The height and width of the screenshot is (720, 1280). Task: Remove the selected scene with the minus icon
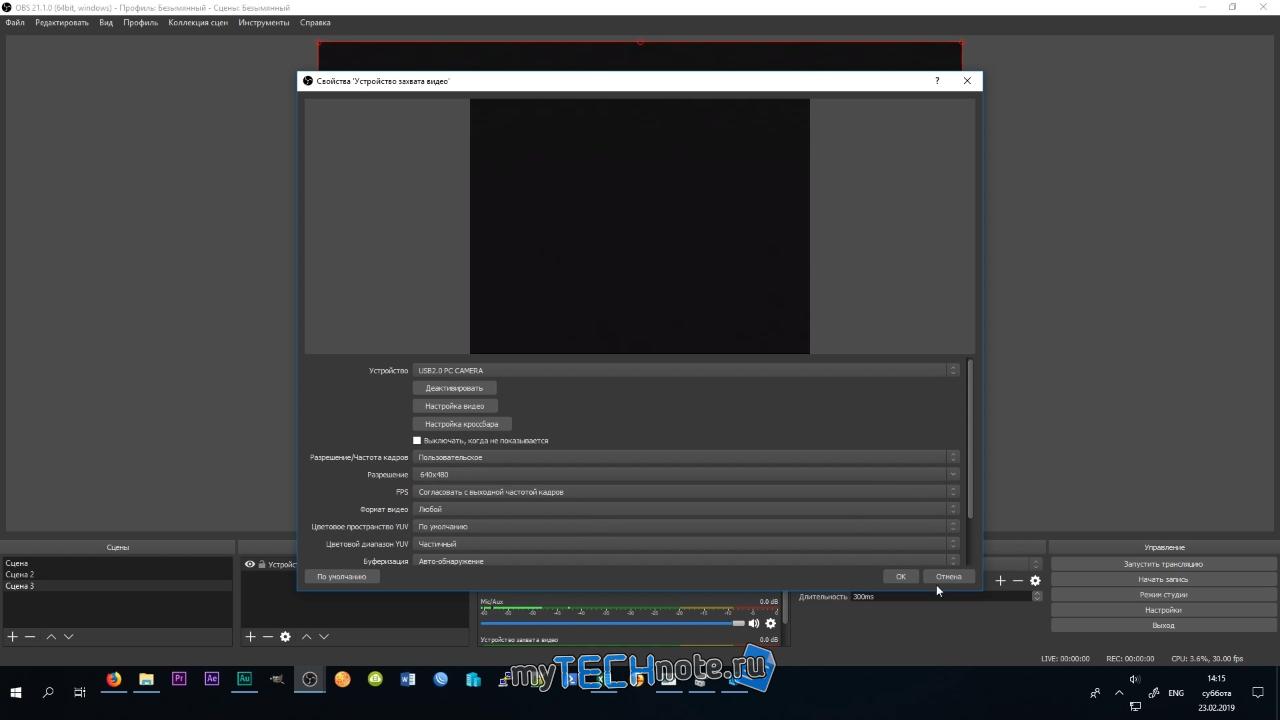point(30,637)
